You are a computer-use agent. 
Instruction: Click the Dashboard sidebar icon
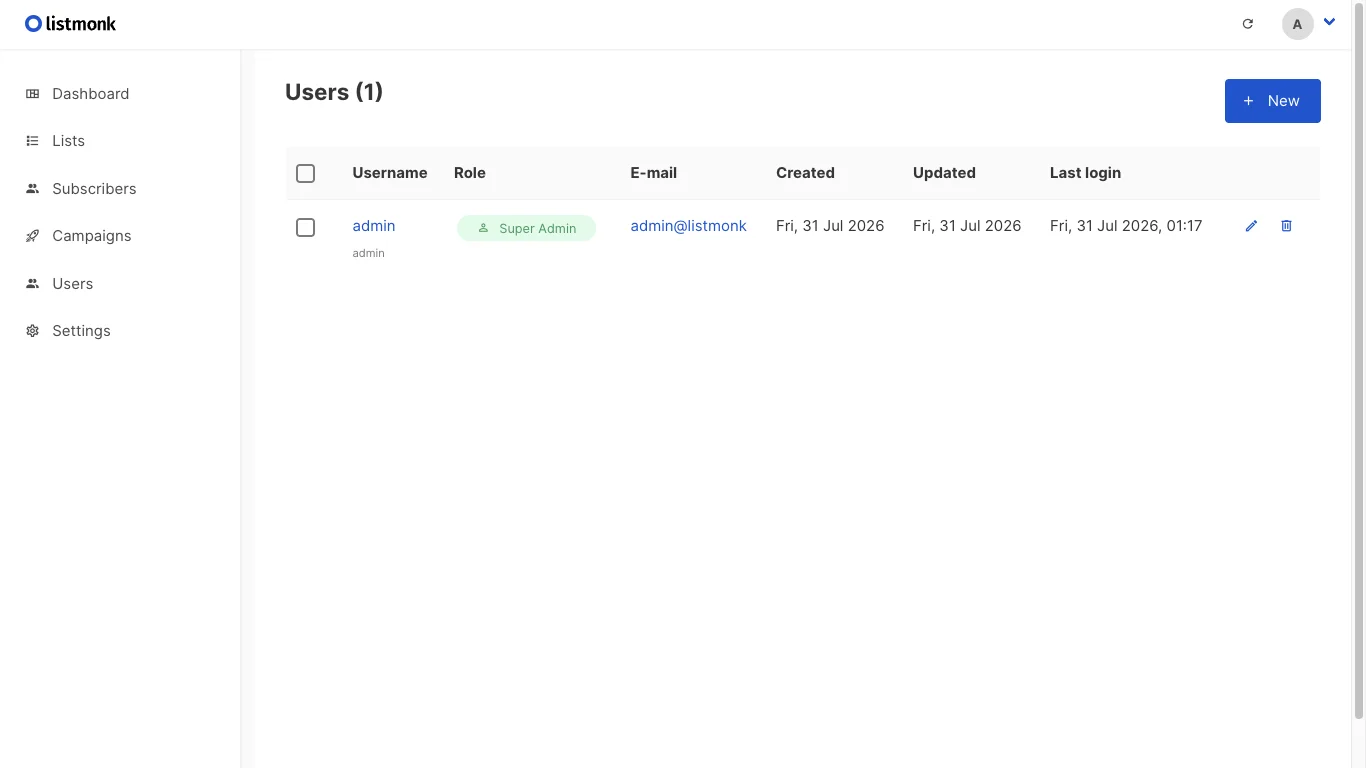pos(32,94)
